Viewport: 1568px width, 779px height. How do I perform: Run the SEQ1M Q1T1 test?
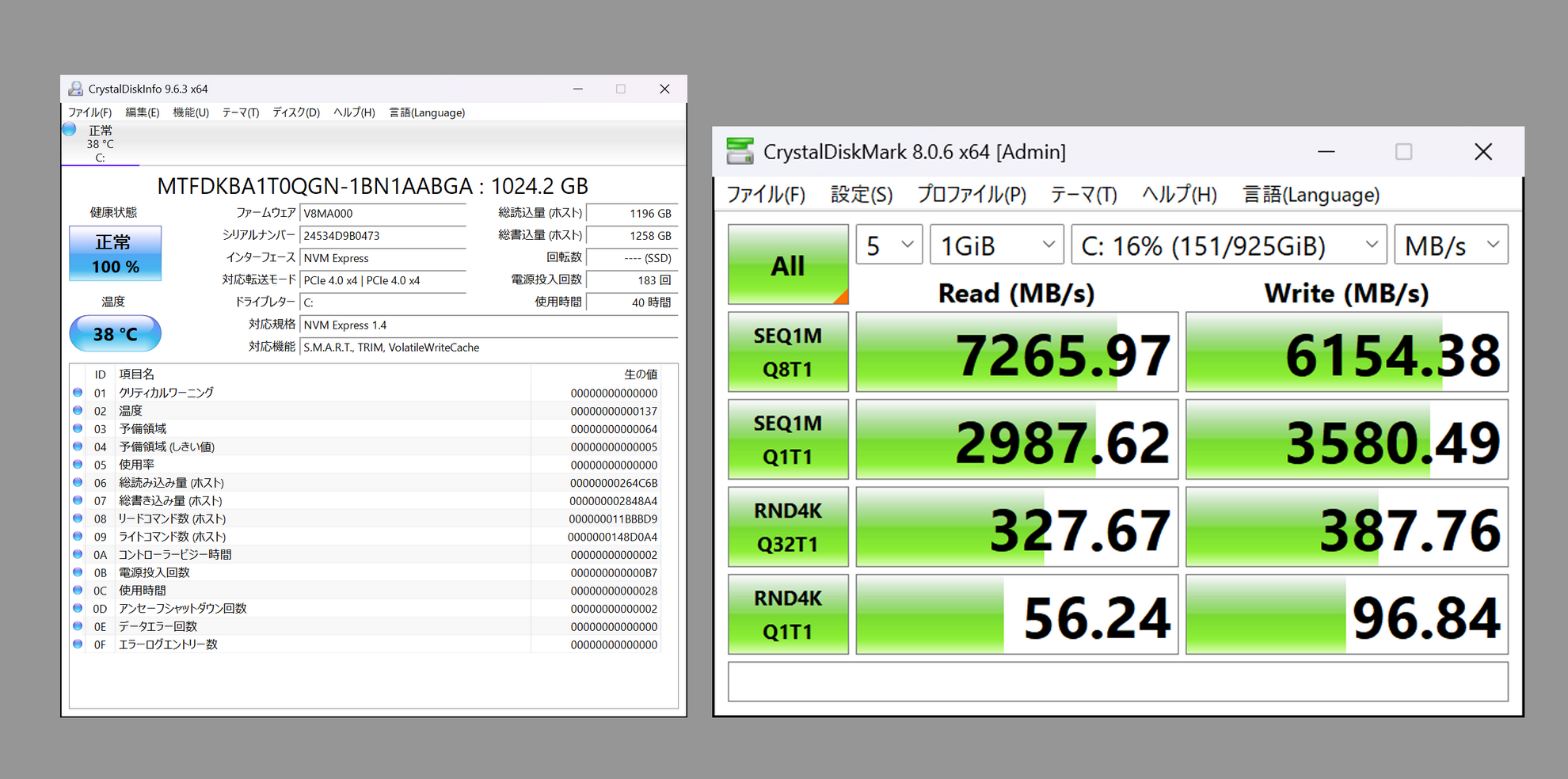tap(788, 439)
